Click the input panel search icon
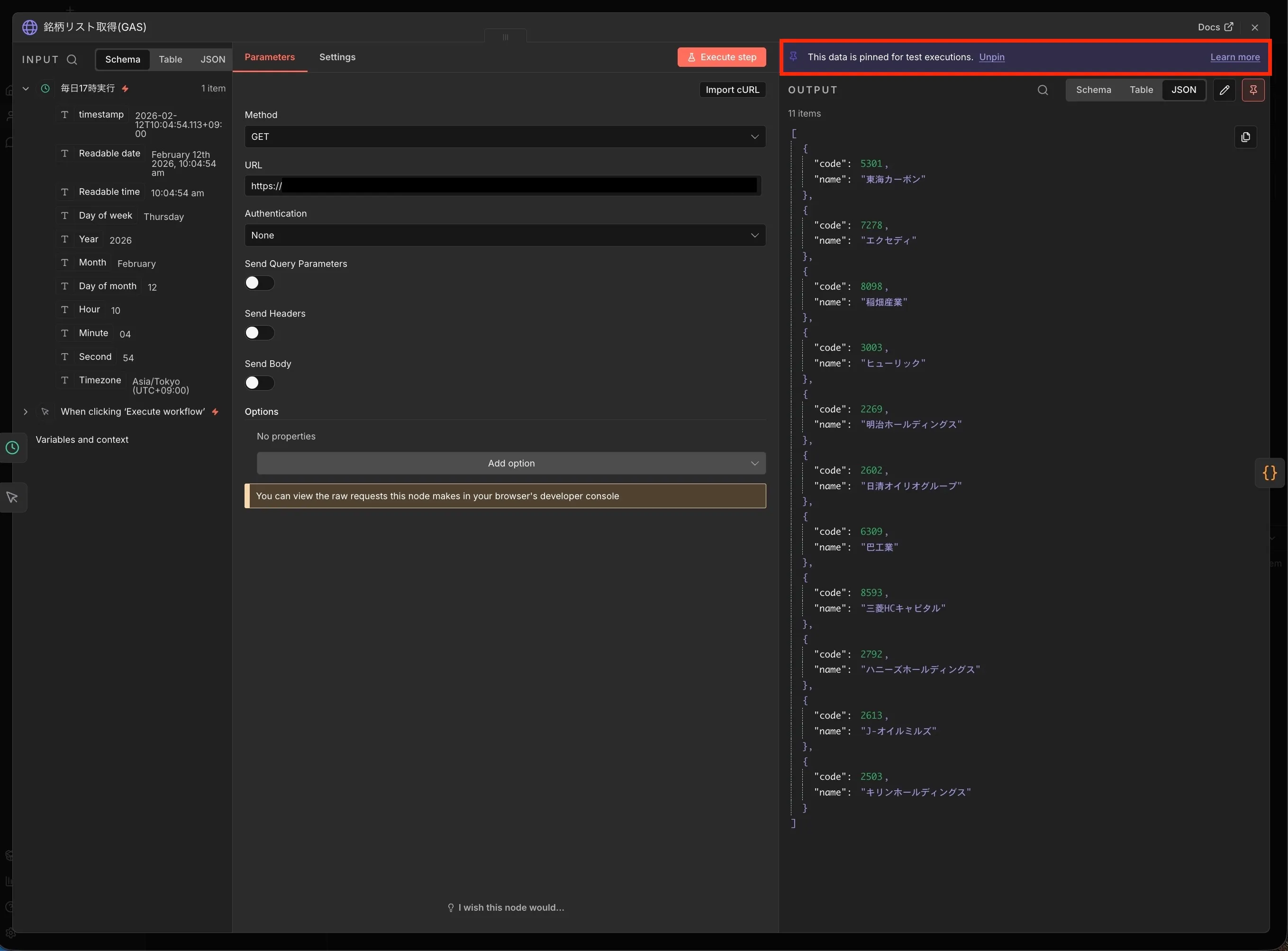 (x=72, y=60)
